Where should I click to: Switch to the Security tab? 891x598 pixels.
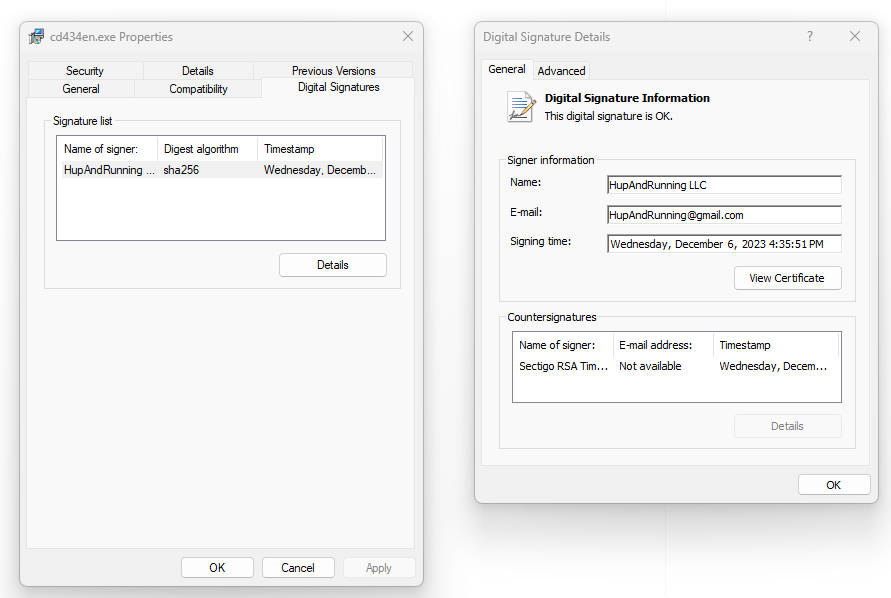coord(85,71)
